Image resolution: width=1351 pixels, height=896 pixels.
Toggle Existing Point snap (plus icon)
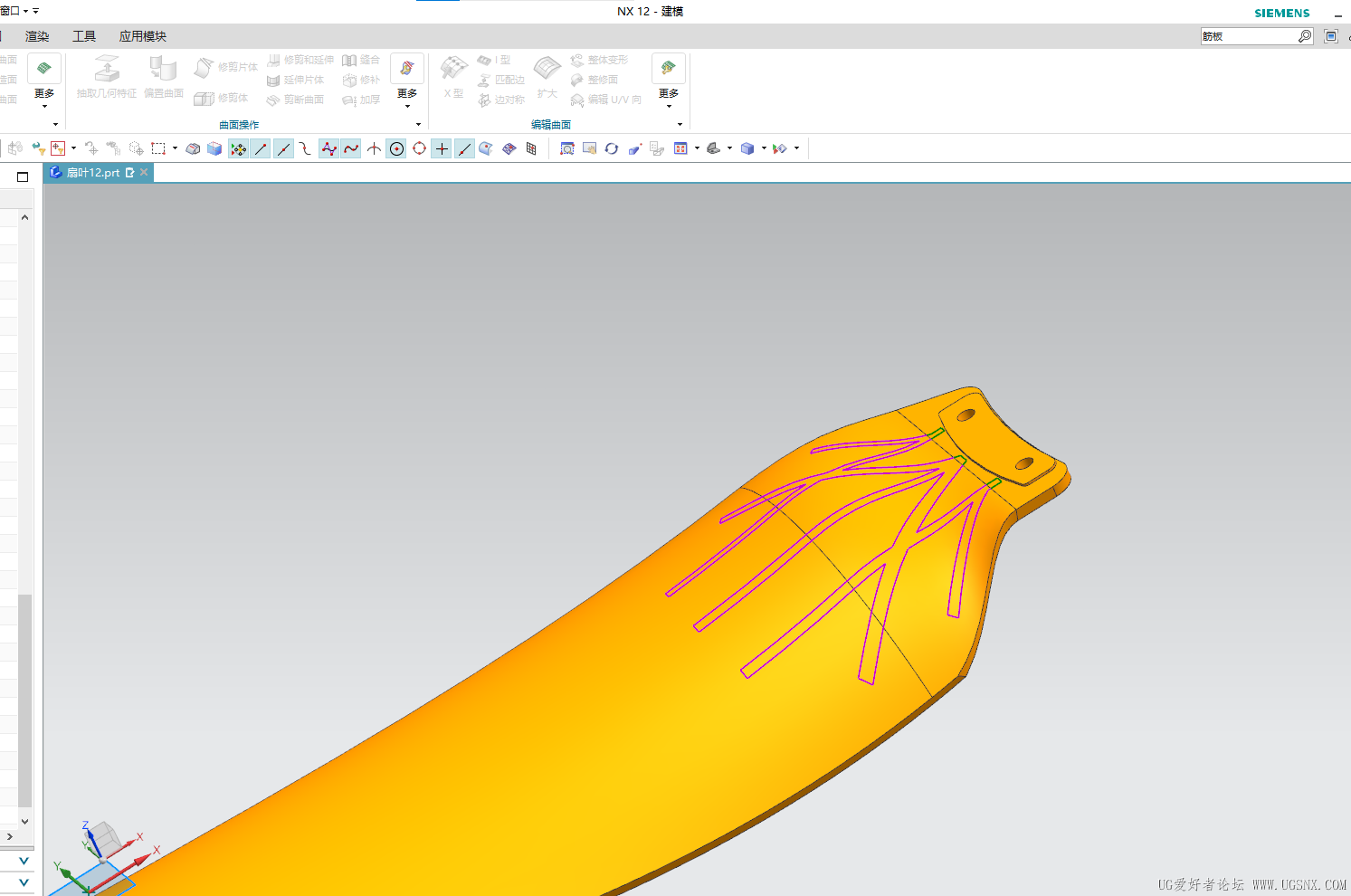tap(442, 148)
